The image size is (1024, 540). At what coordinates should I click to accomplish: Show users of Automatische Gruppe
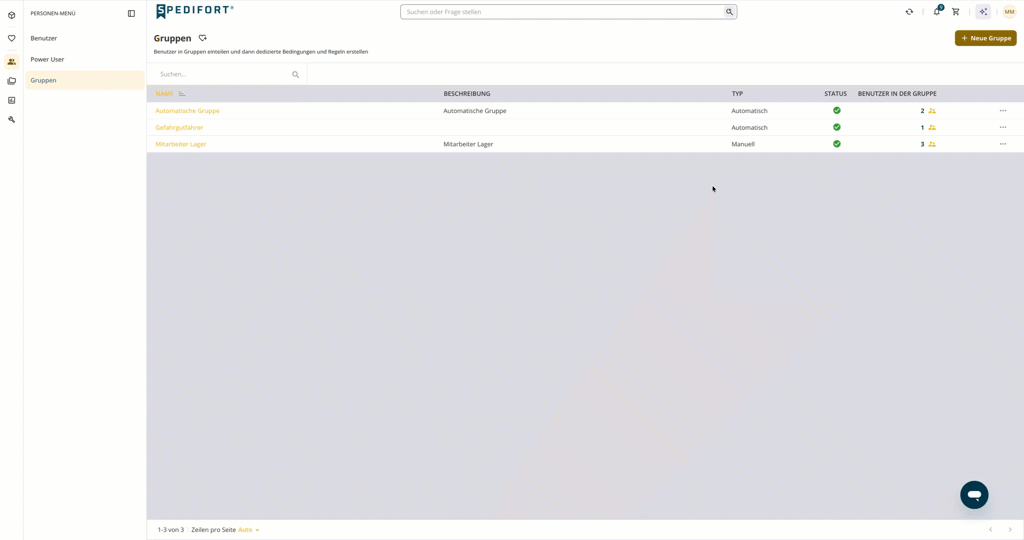pos(932,111)
